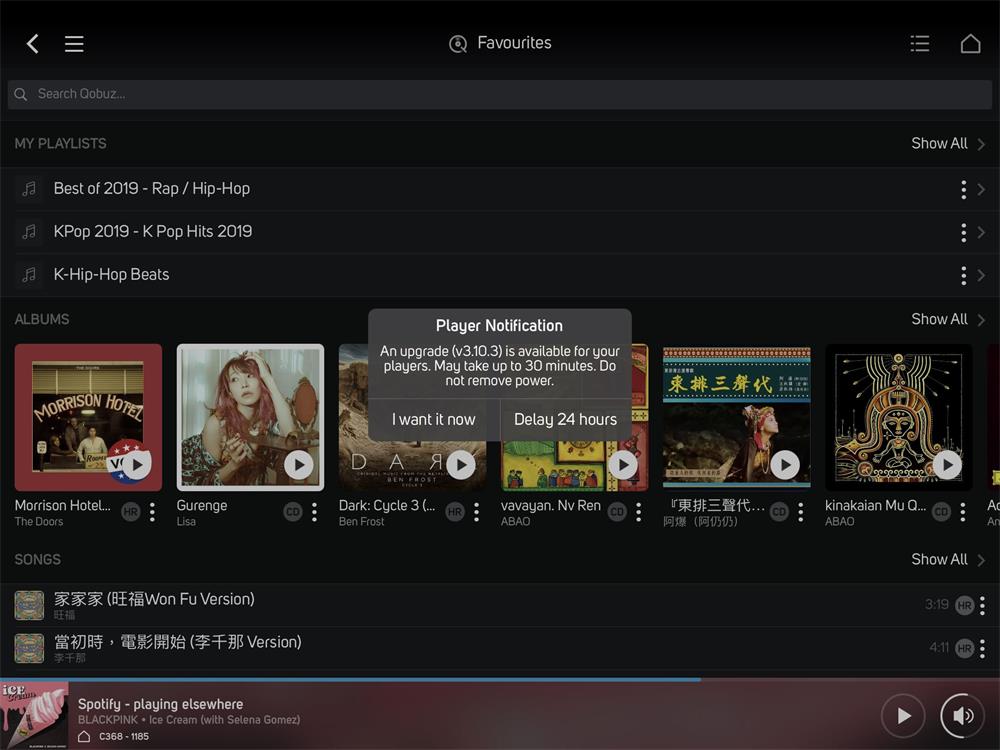Open options for K-Hip-Hop Beats playlist

pos(963,275)
